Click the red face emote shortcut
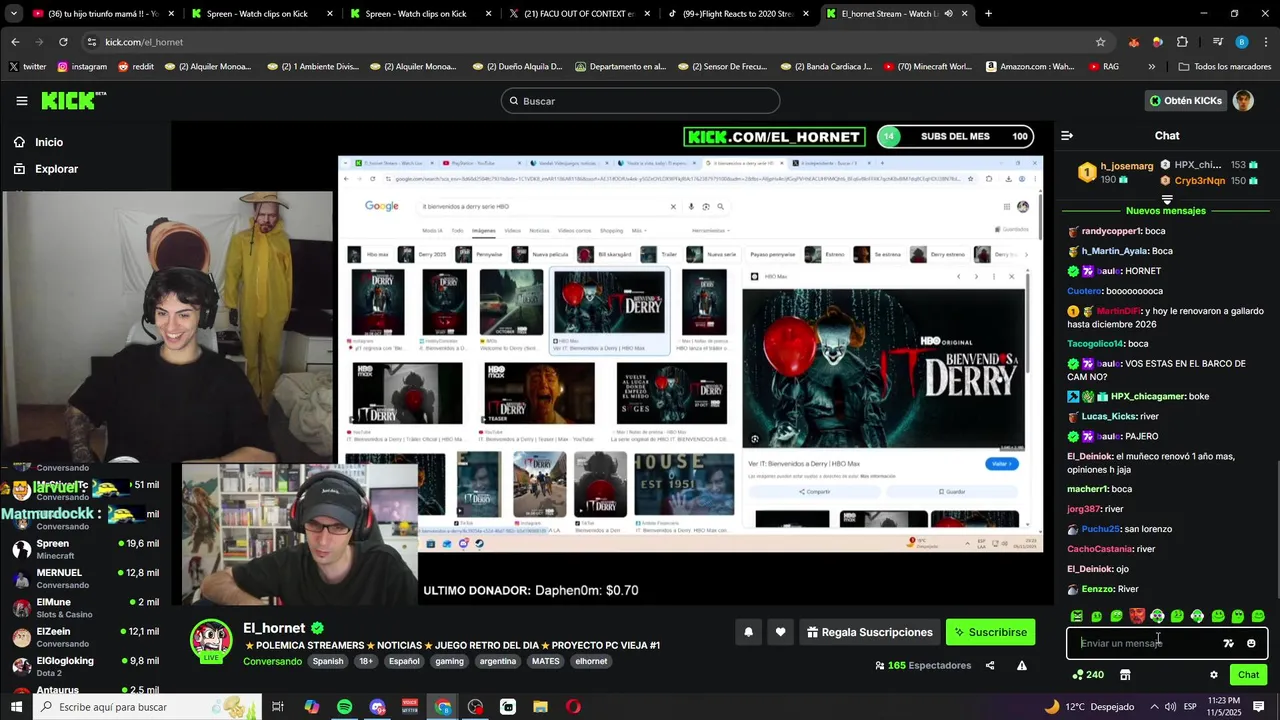 (x=1137, y=616)
